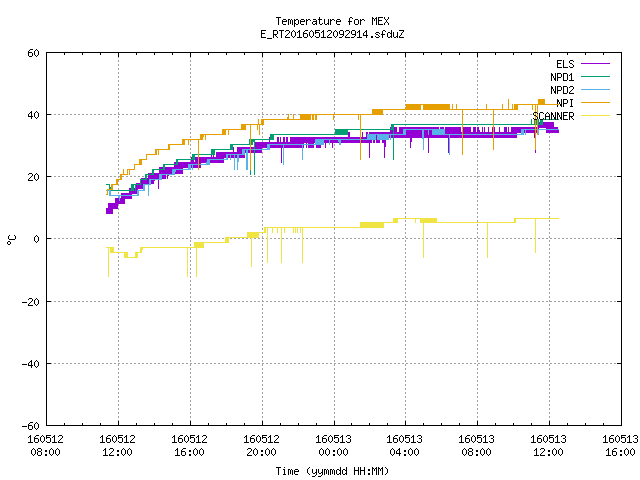Click the SCANNER legend label

[x=553, y=116]
